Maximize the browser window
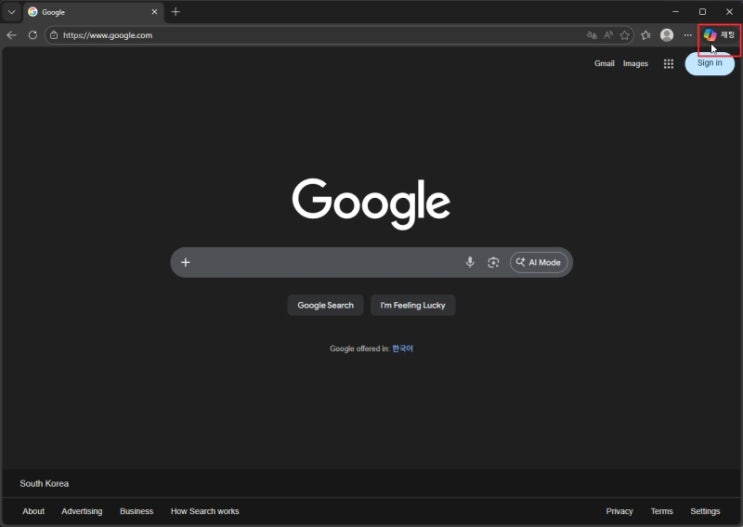Screen dimensions: 743x527 [x=702, y=12]
